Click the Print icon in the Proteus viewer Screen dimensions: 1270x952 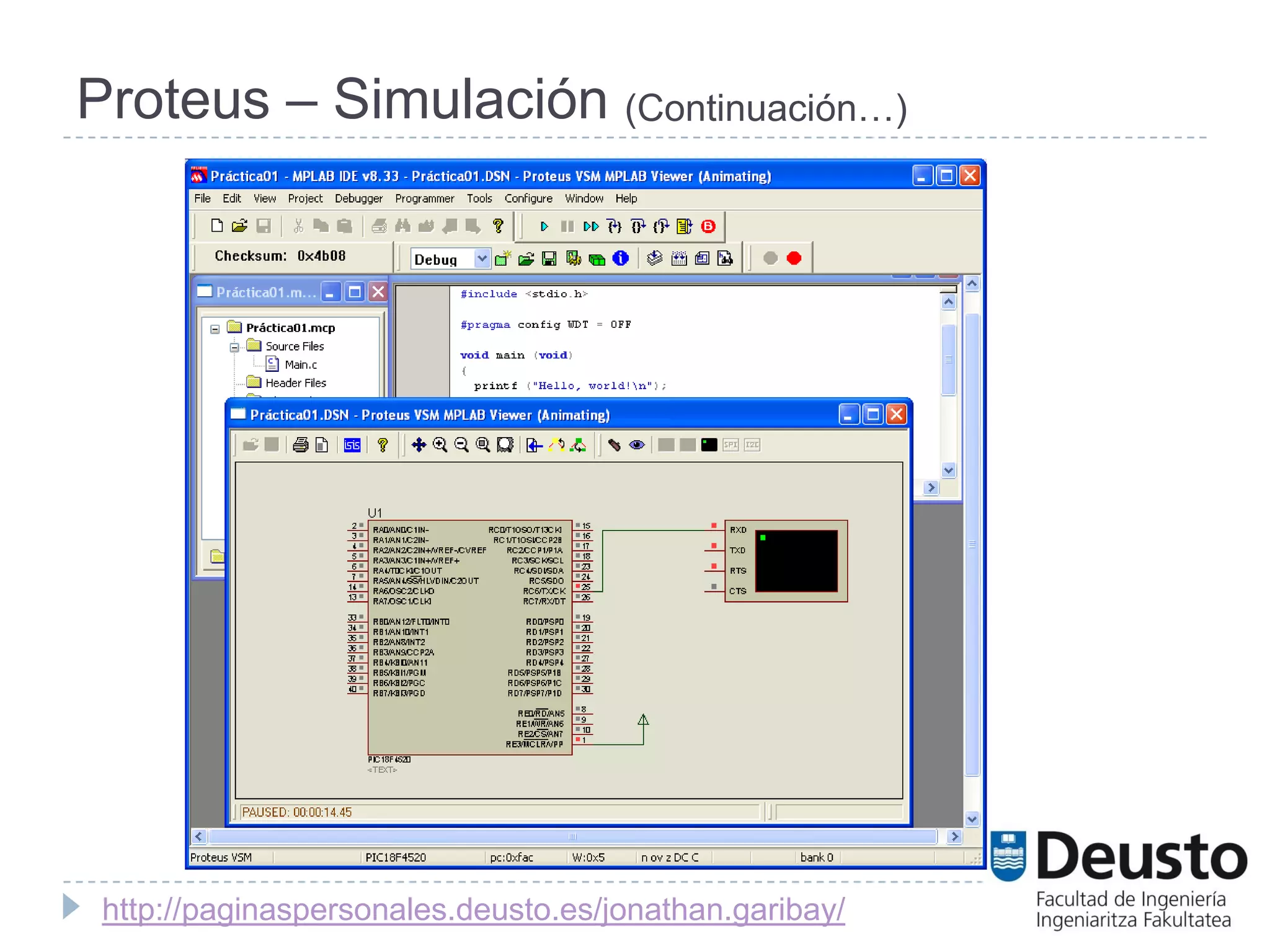[x=301, y=445]
